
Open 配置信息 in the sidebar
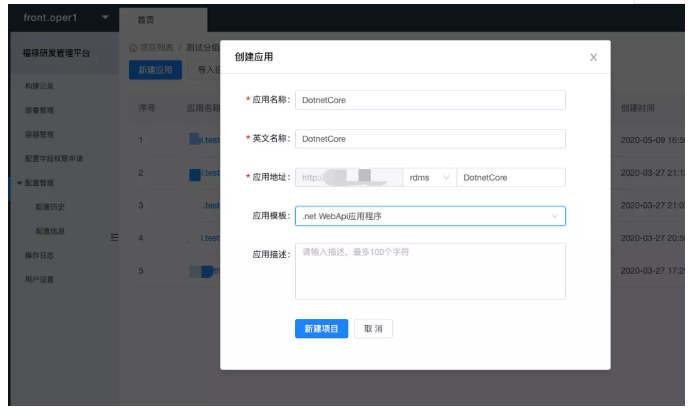[x=50, y=231]
